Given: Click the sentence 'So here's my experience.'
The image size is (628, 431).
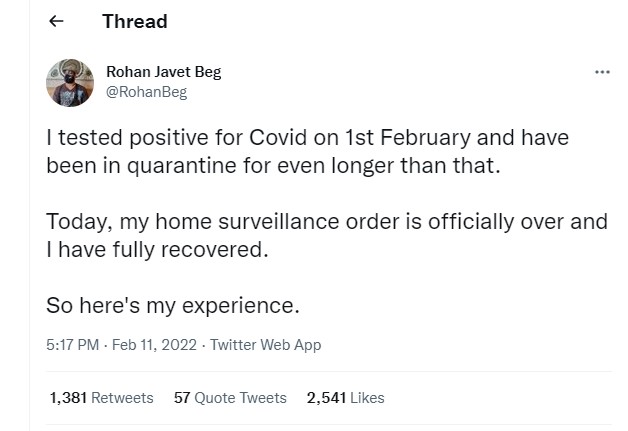Looking at the screenshot, I should [173, 304].
